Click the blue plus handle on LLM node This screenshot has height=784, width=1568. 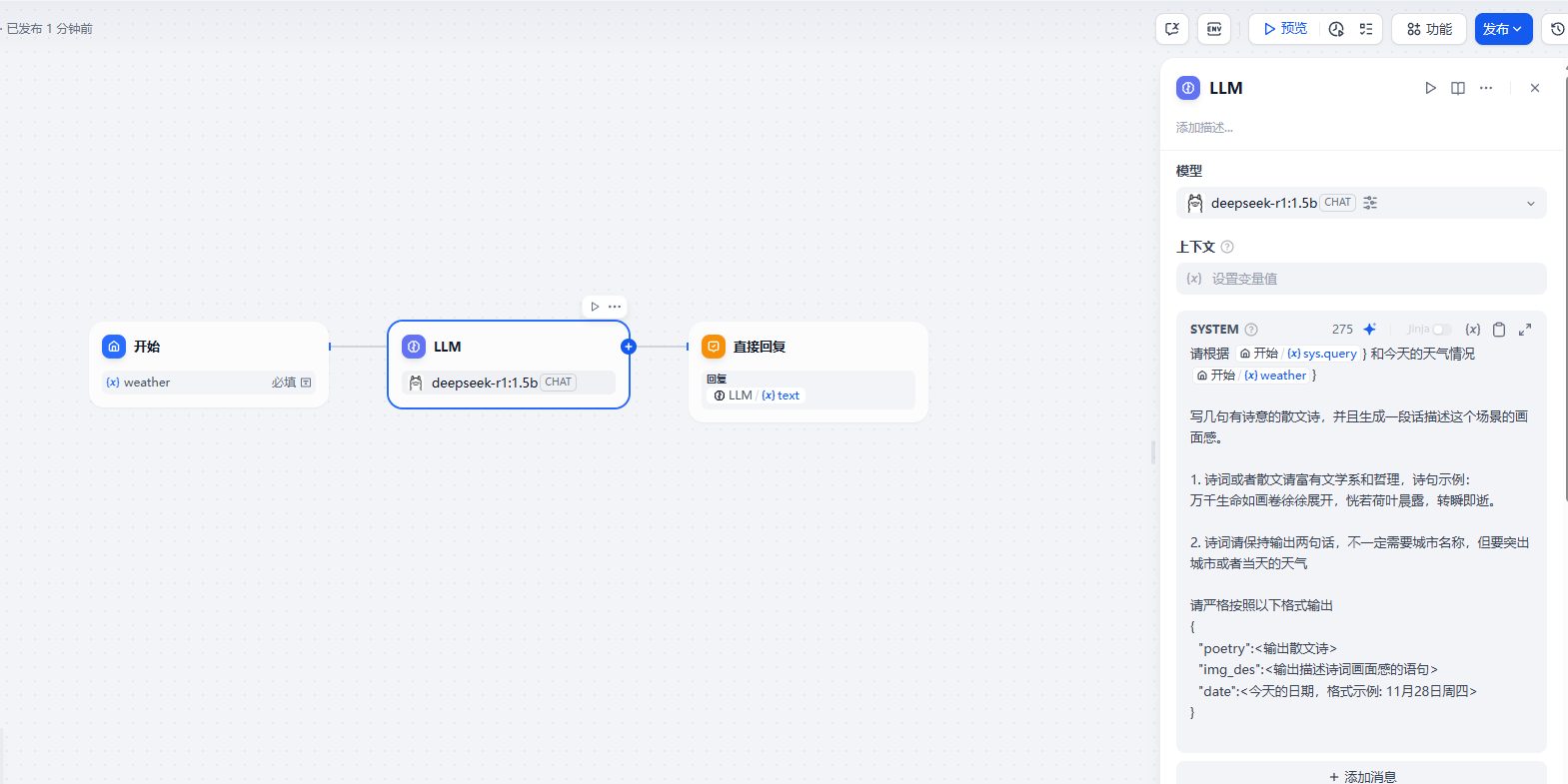click(x=629, y=347)
